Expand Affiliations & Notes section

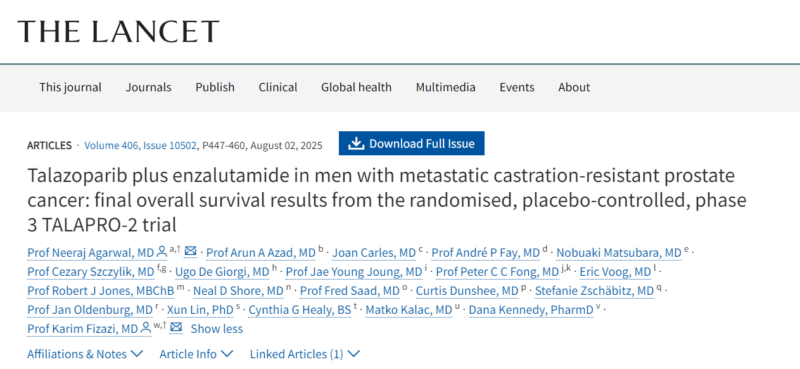pyautogui.click(x=85, y=354)
